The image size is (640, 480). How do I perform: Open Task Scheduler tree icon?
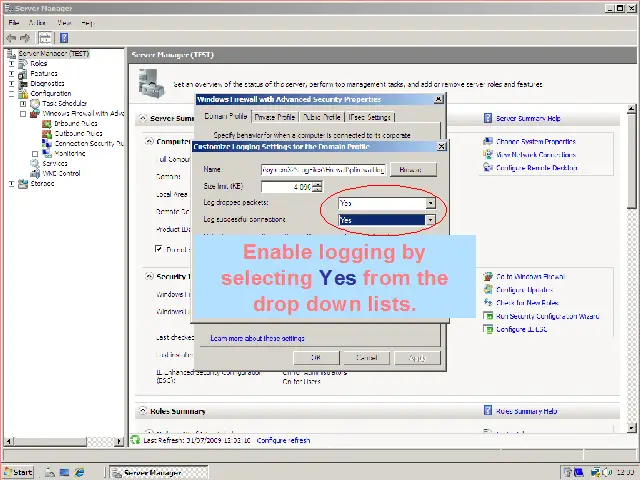[x=35, y=104]
